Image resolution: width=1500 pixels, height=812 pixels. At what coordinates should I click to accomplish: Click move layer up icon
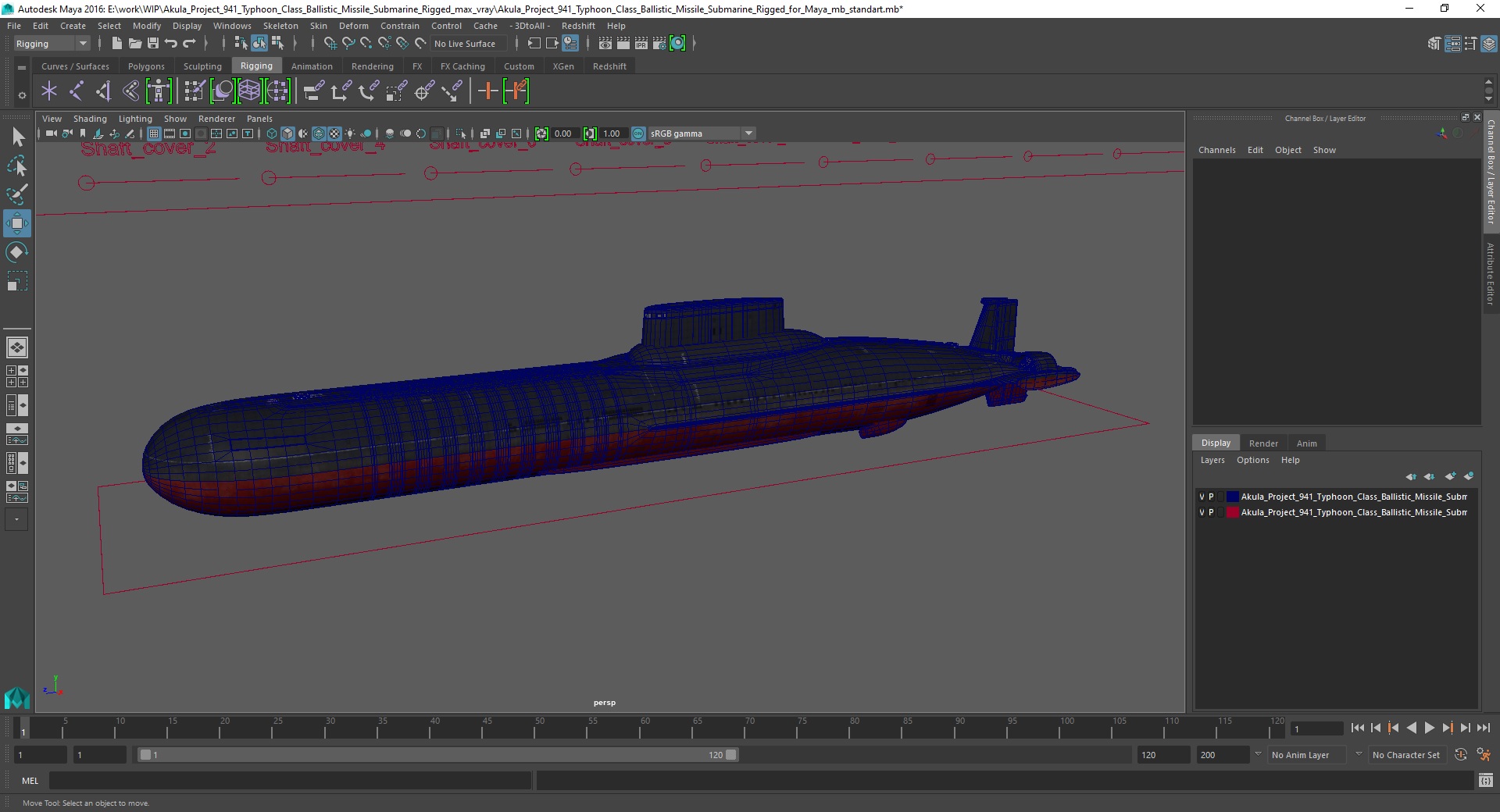pos(1411,476)
